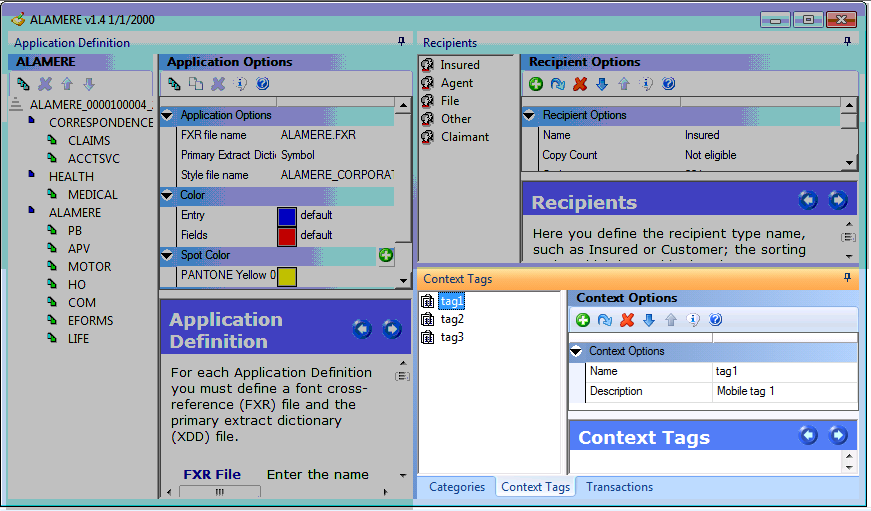Image resolution: width=871 pixels, height=511 pixels.
Task: Collapse the Color section
Action: point(167,195)
